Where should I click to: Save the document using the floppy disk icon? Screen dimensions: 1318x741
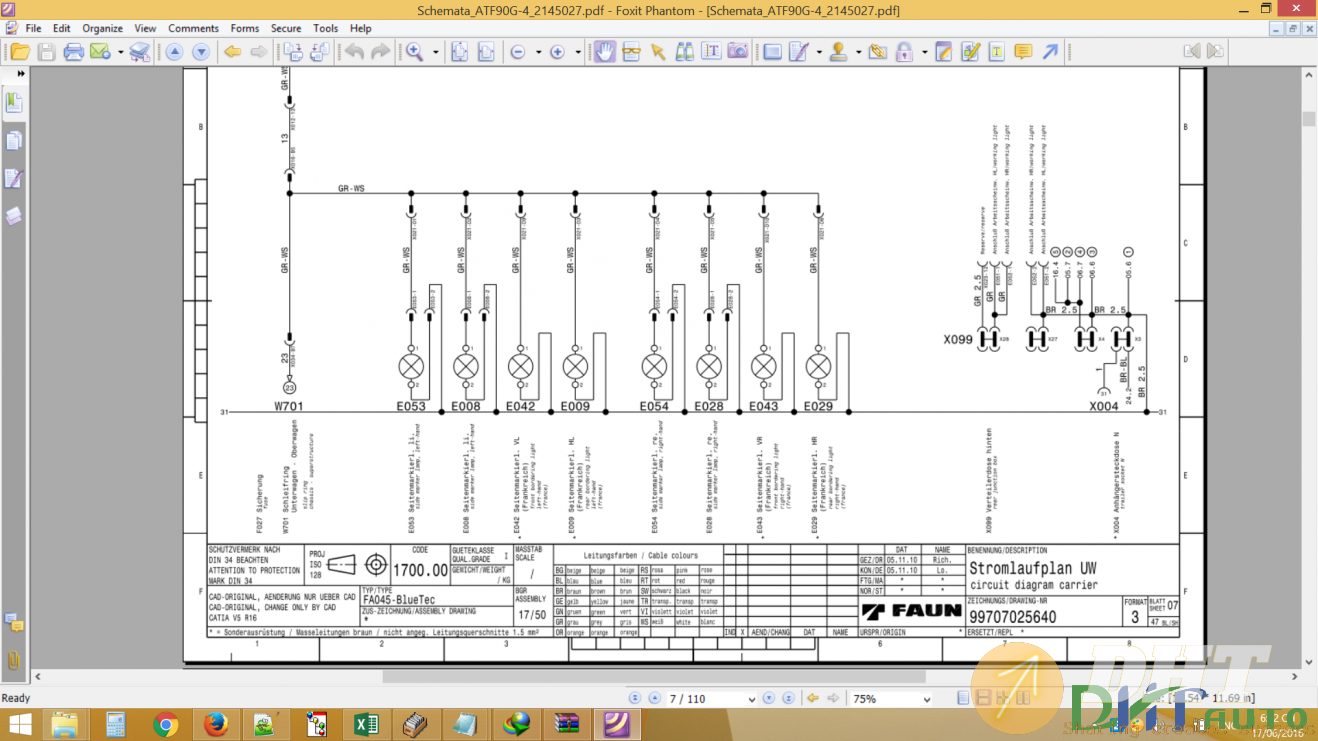click(x=46, y=52)
